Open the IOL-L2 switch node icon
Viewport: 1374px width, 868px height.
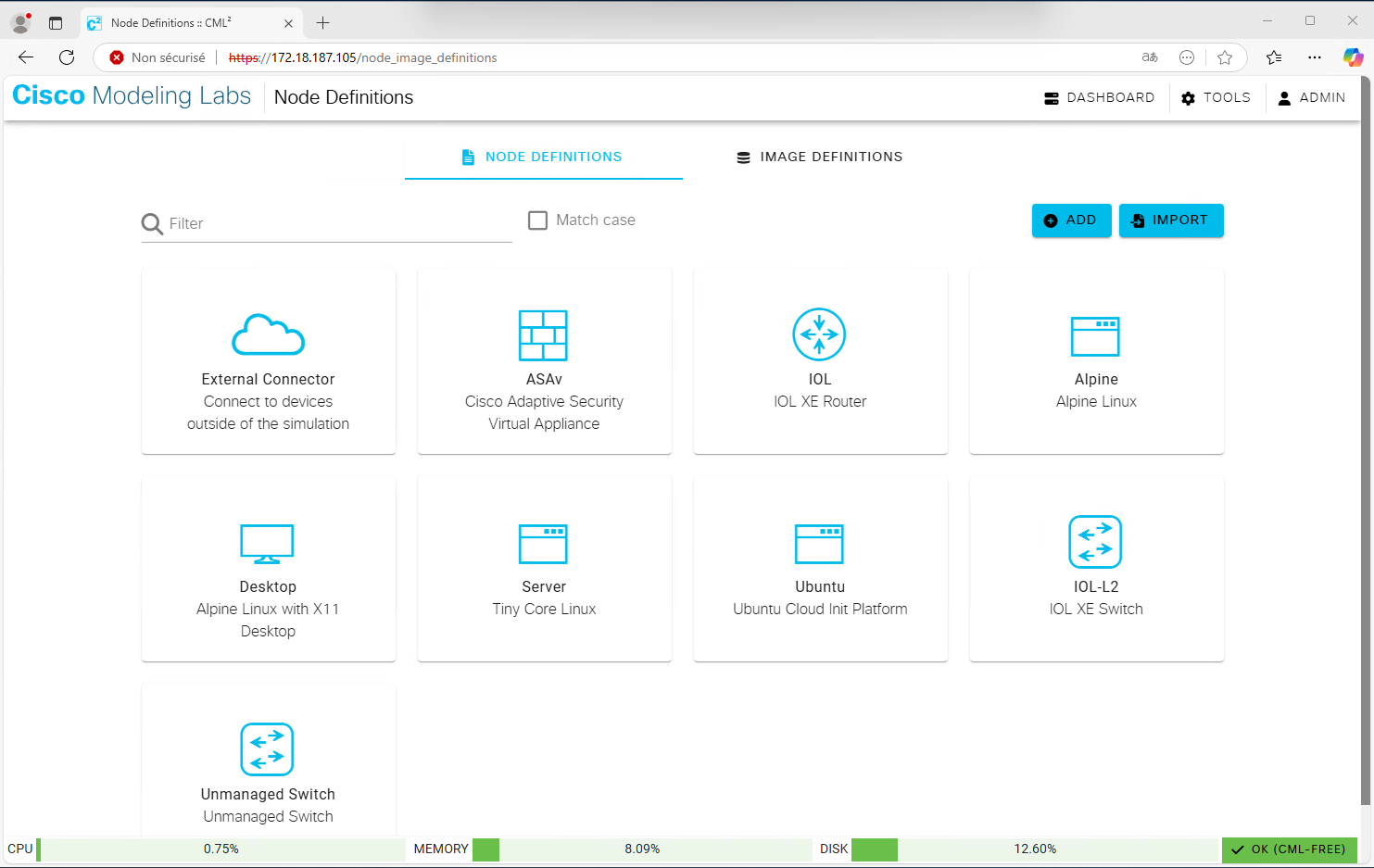[x=1095, y=542]
